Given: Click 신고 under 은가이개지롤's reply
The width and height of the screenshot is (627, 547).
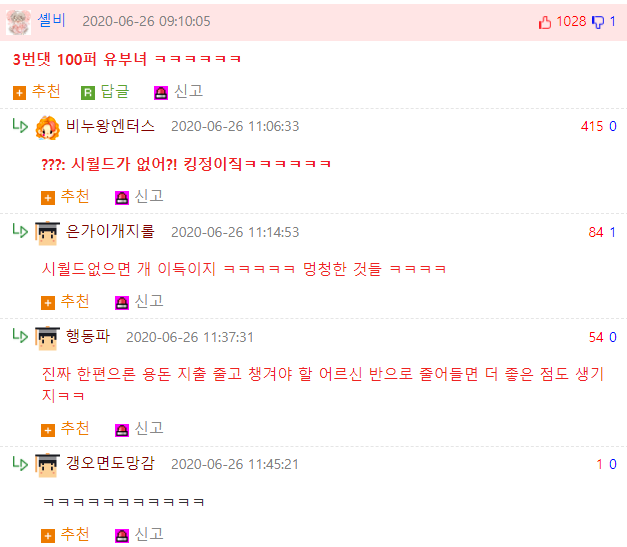Looking at the screenshot, I should [140, 302].
